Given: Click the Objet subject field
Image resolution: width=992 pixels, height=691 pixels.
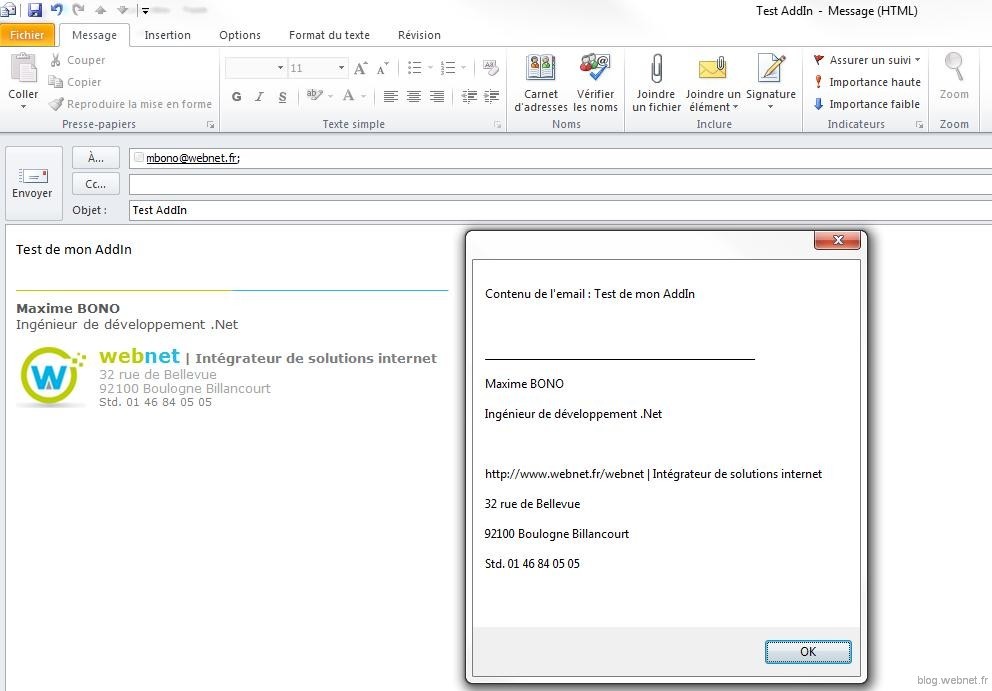Looking at the screenshot, I should pyautogui.click(x=560, y=210).
